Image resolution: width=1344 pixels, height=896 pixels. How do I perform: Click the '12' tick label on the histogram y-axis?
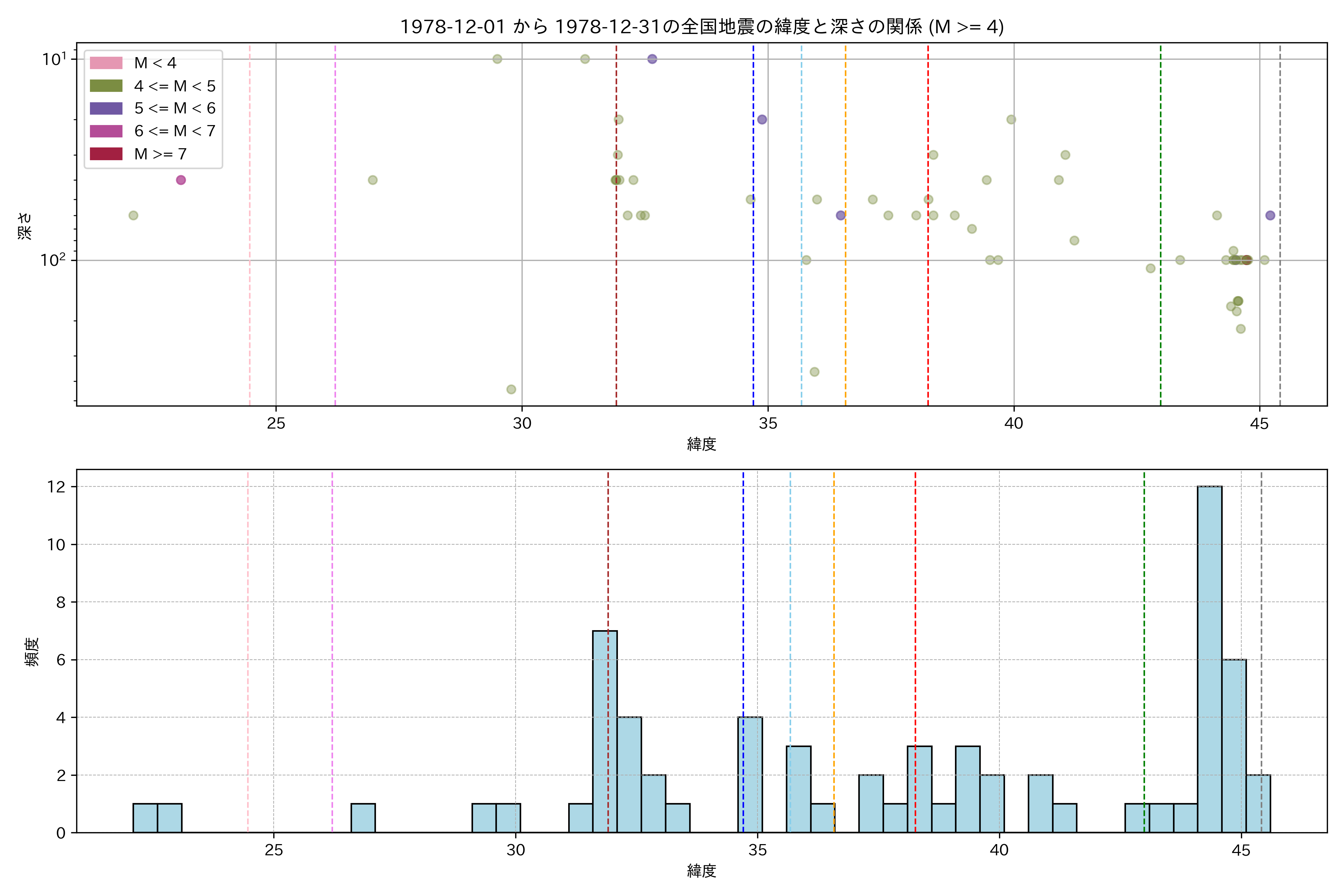point(57,487)
